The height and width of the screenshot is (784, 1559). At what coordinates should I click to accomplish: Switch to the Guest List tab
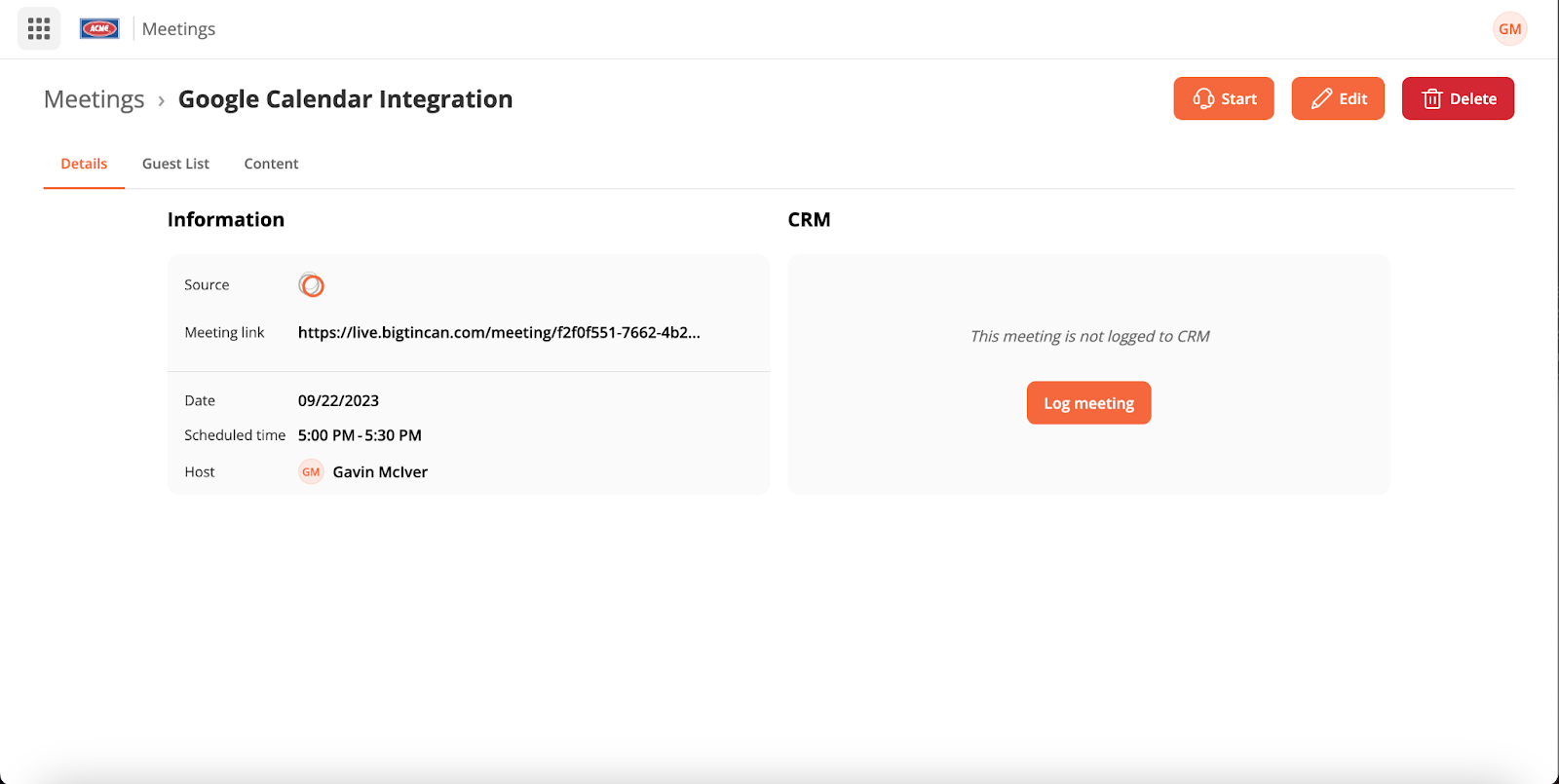pos(175,164)
